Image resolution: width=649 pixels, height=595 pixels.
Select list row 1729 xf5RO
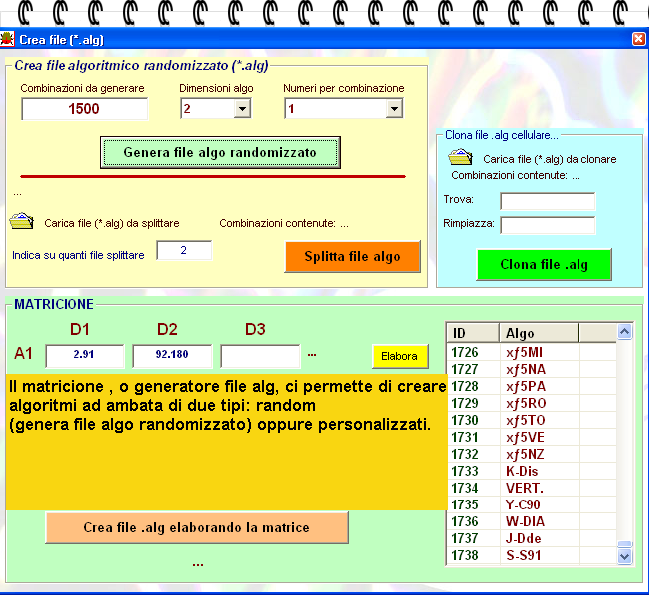[x=531, y=403]
